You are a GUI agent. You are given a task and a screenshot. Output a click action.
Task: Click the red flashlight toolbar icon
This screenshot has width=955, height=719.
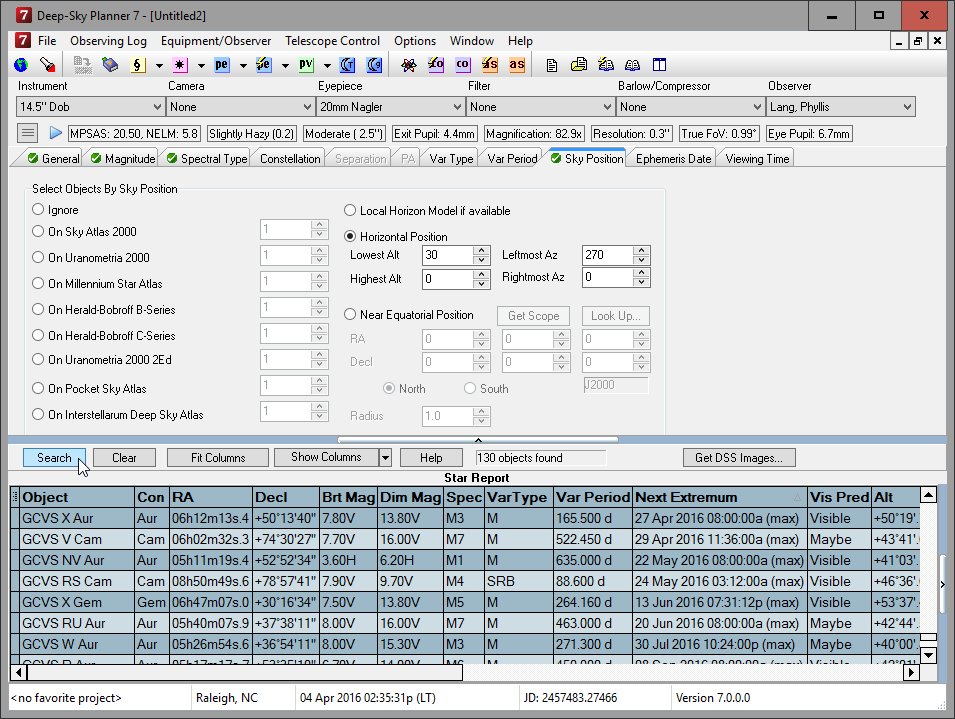46,65
